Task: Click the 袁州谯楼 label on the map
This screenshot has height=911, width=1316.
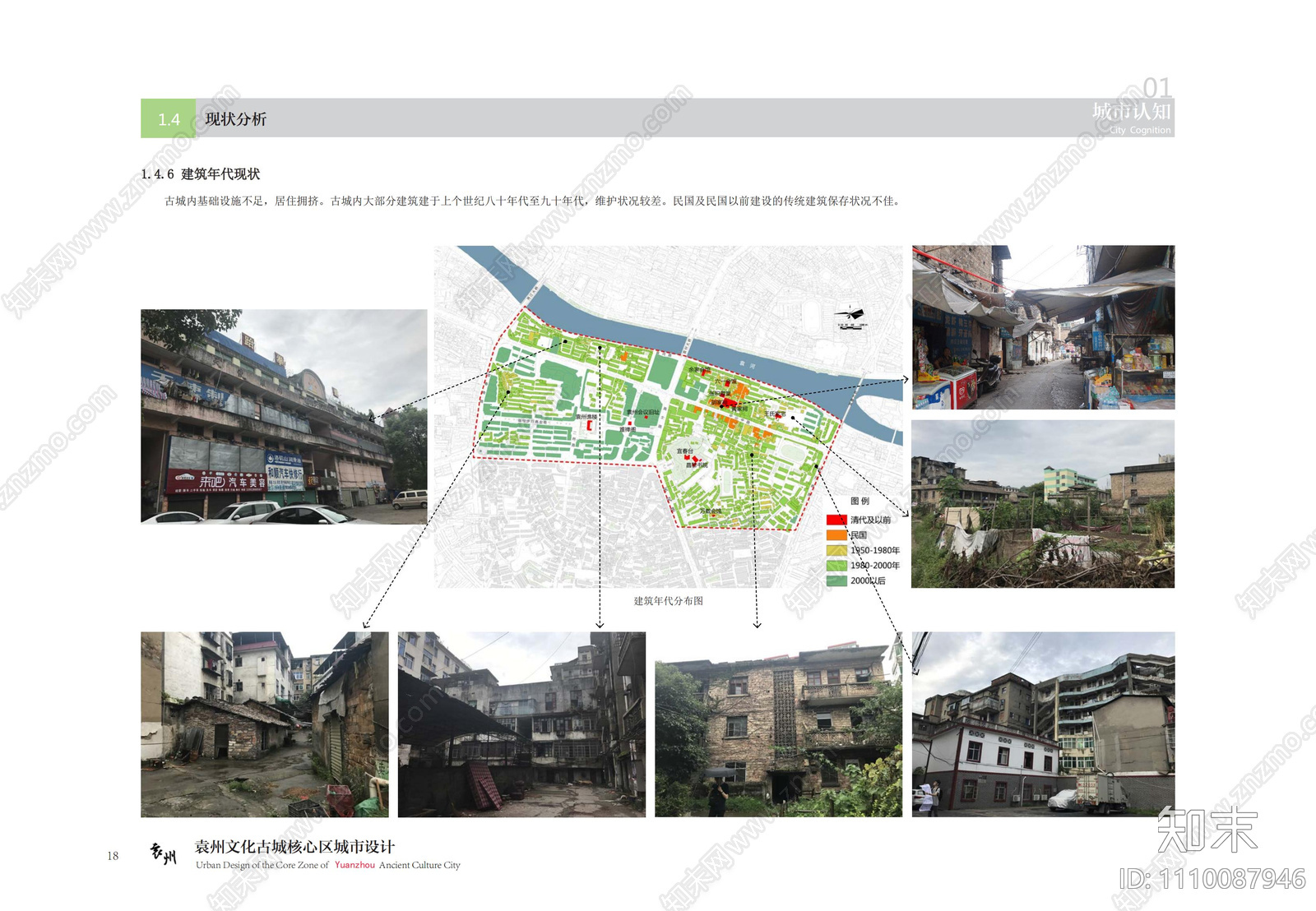Action: point(586,417)
